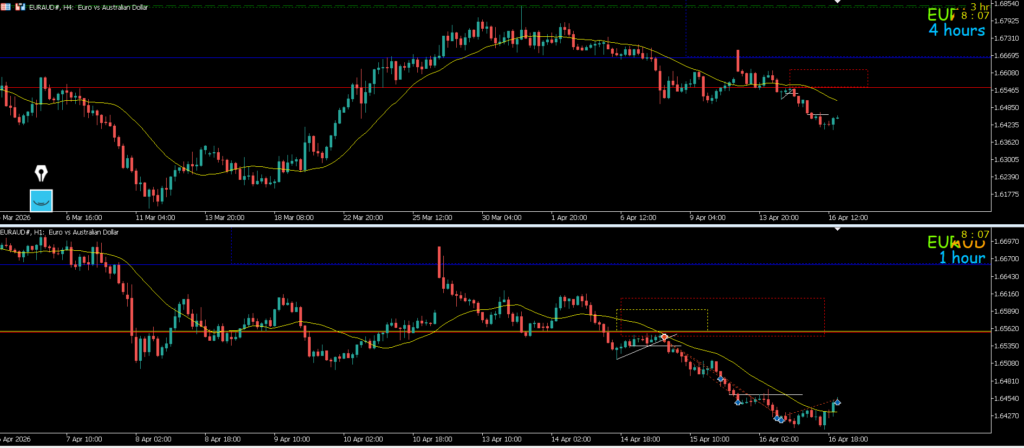This screenshot has height=448, width=1024.
Task: Click the chart shift triangle on H4 chart
Action: point(838,4)
